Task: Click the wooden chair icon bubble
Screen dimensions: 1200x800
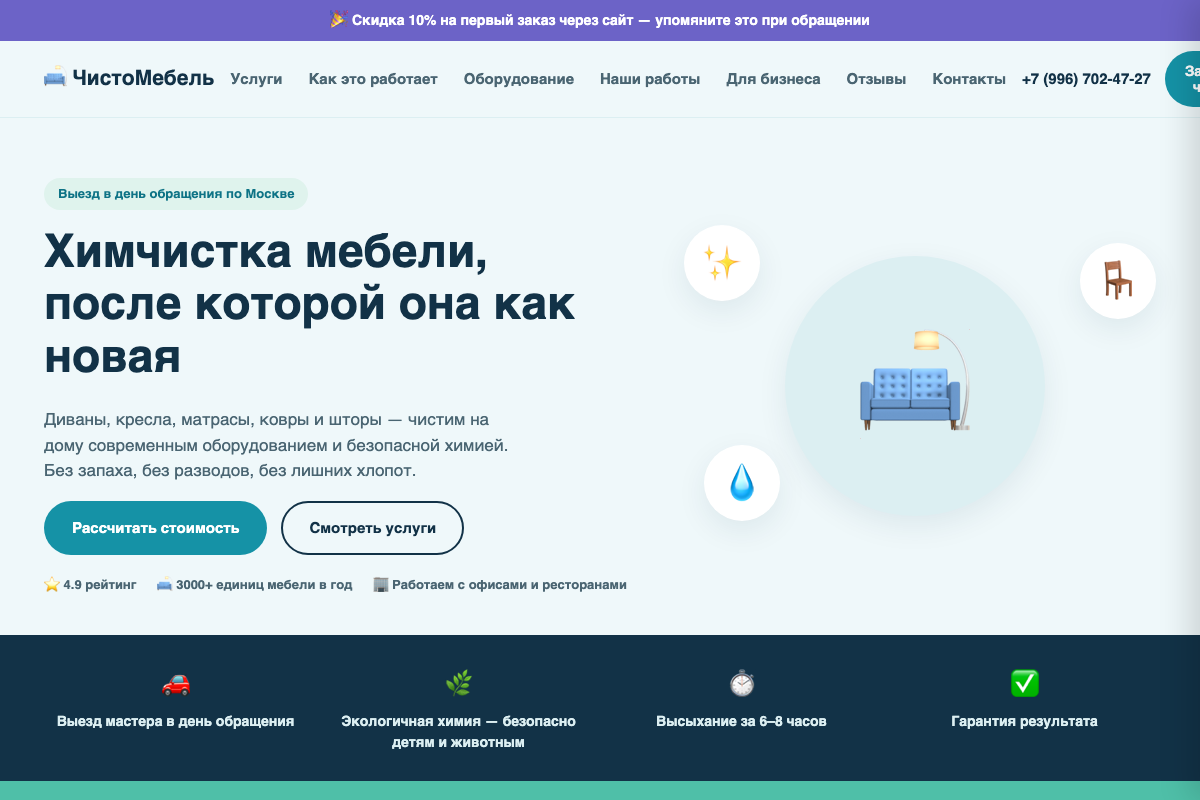Action: pyautogui.click(x=1118, y=281)
